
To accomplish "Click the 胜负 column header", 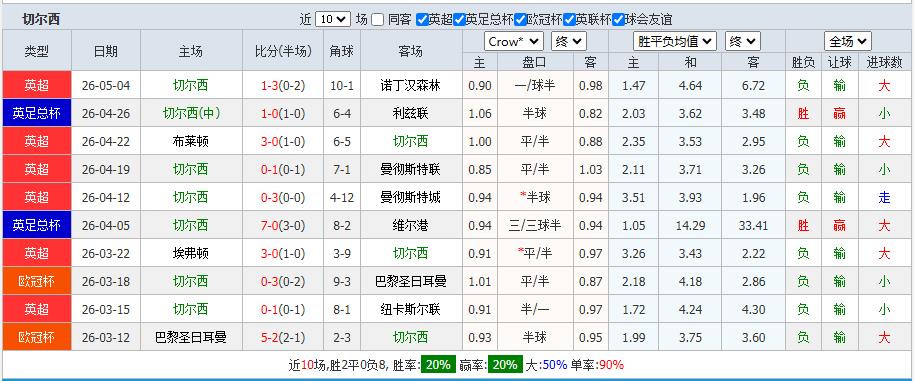I will click(x=803, y=62).
